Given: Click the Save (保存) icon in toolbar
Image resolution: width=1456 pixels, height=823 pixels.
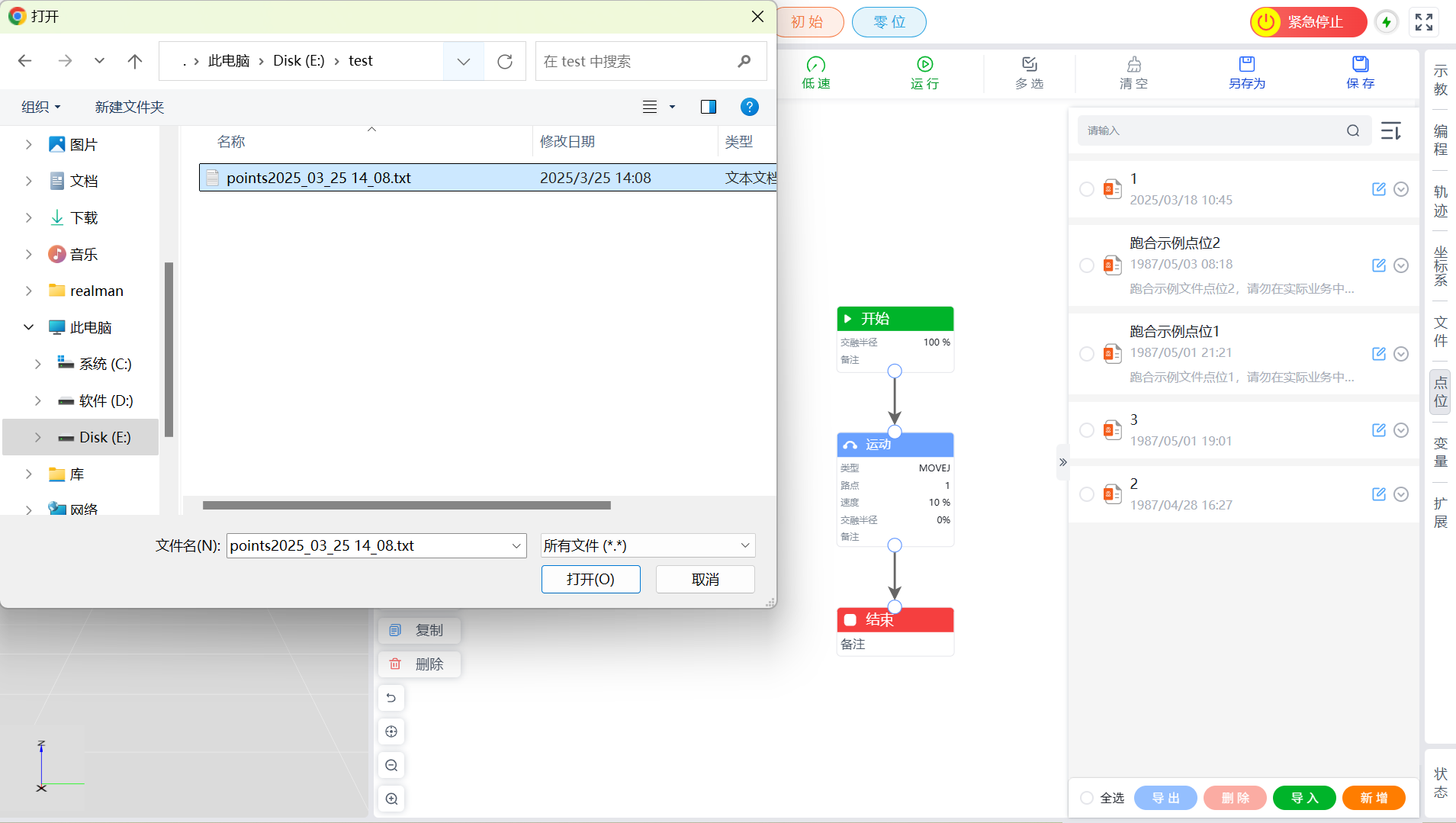Looking at the screenshot, I should [x=1360, y=65].
